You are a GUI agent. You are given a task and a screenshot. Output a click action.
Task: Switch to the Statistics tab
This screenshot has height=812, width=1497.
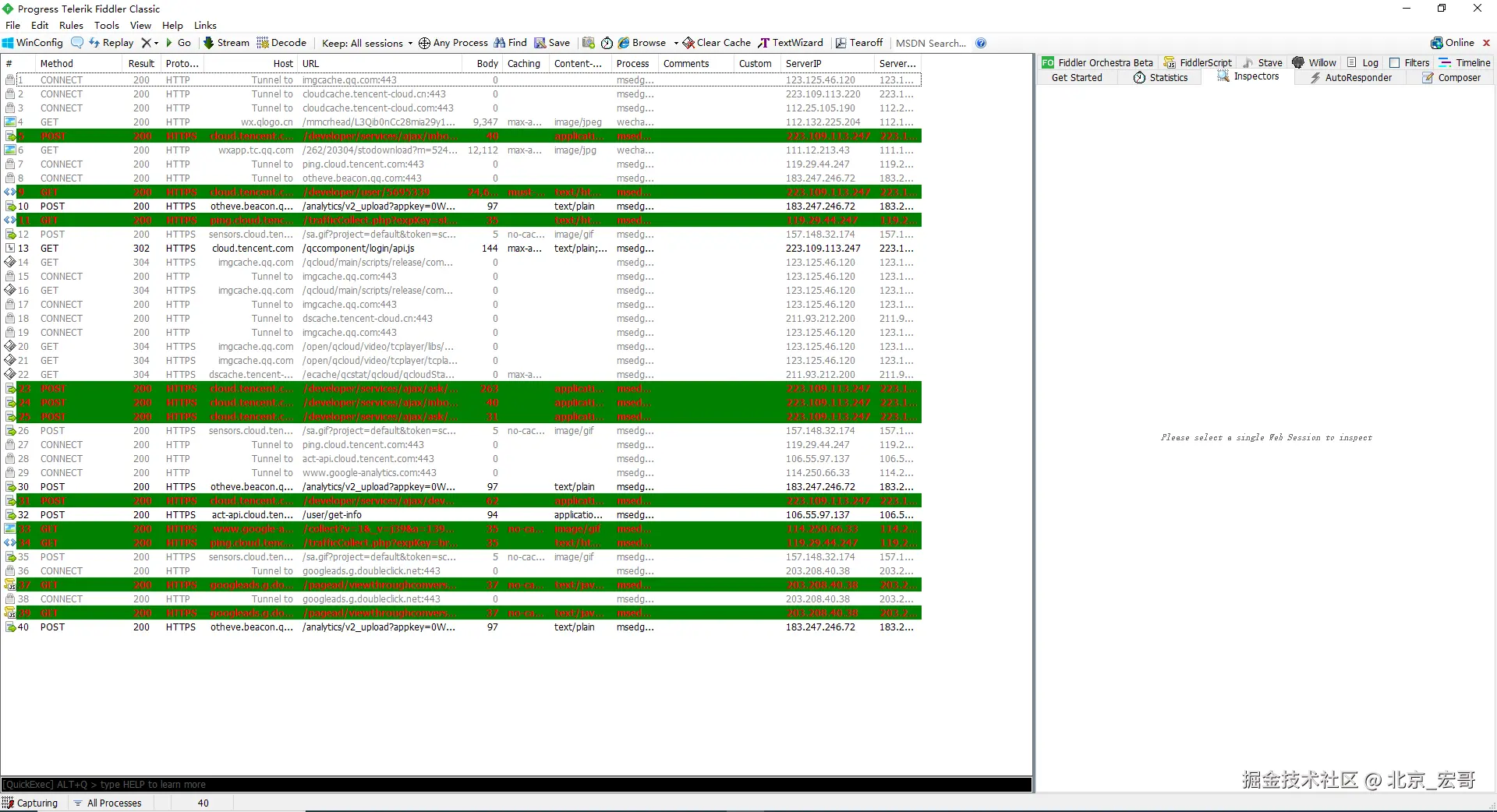click(x=1161, y=77)
